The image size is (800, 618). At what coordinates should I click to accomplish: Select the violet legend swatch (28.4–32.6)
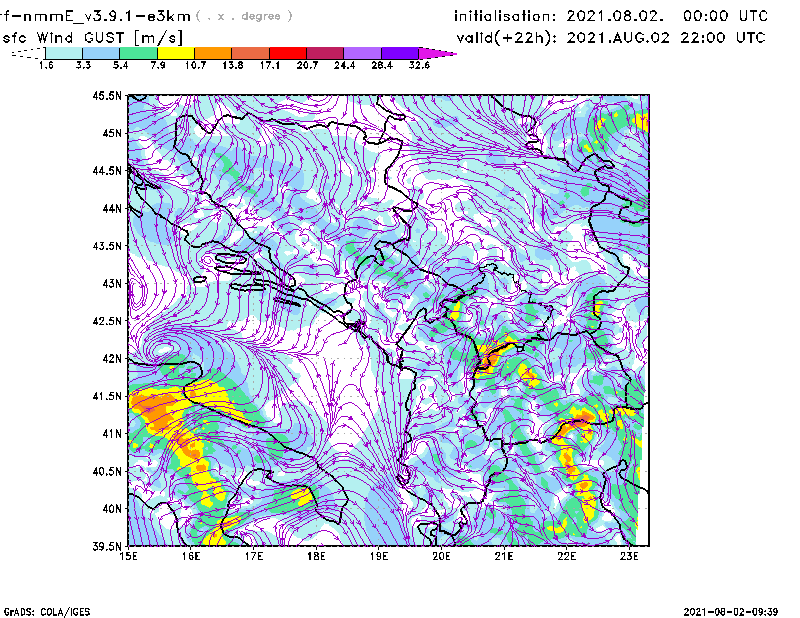coord(399,53)
